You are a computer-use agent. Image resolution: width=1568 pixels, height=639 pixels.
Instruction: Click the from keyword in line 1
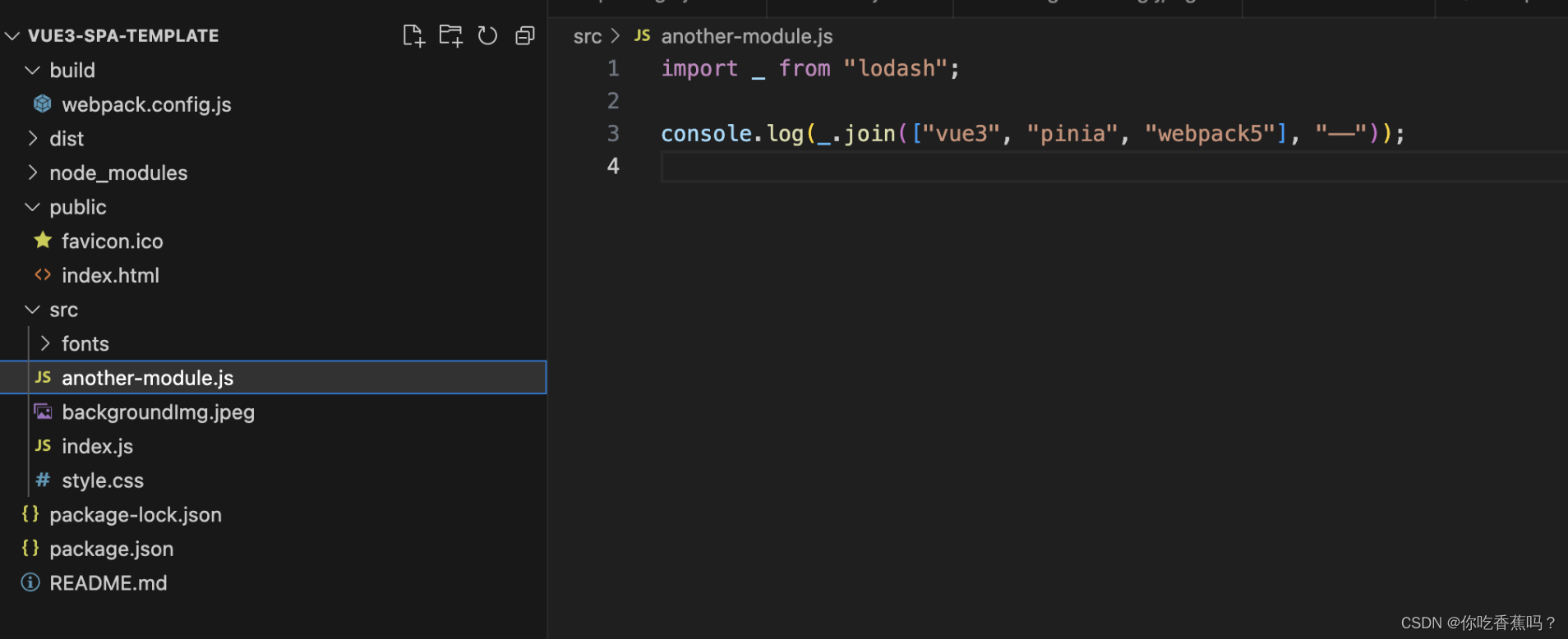pyautogui.click(x=805, y=68)
